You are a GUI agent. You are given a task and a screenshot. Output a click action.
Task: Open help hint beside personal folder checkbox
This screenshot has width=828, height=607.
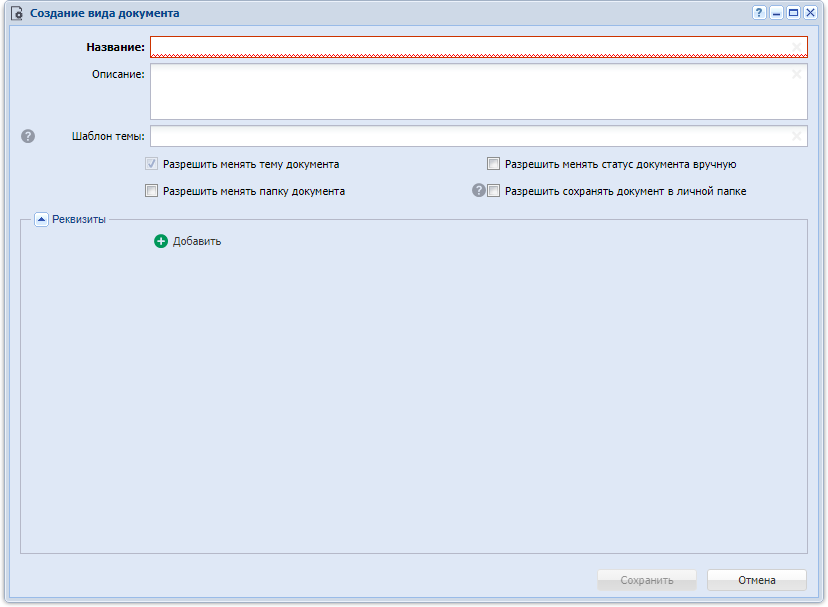(478, 190)
